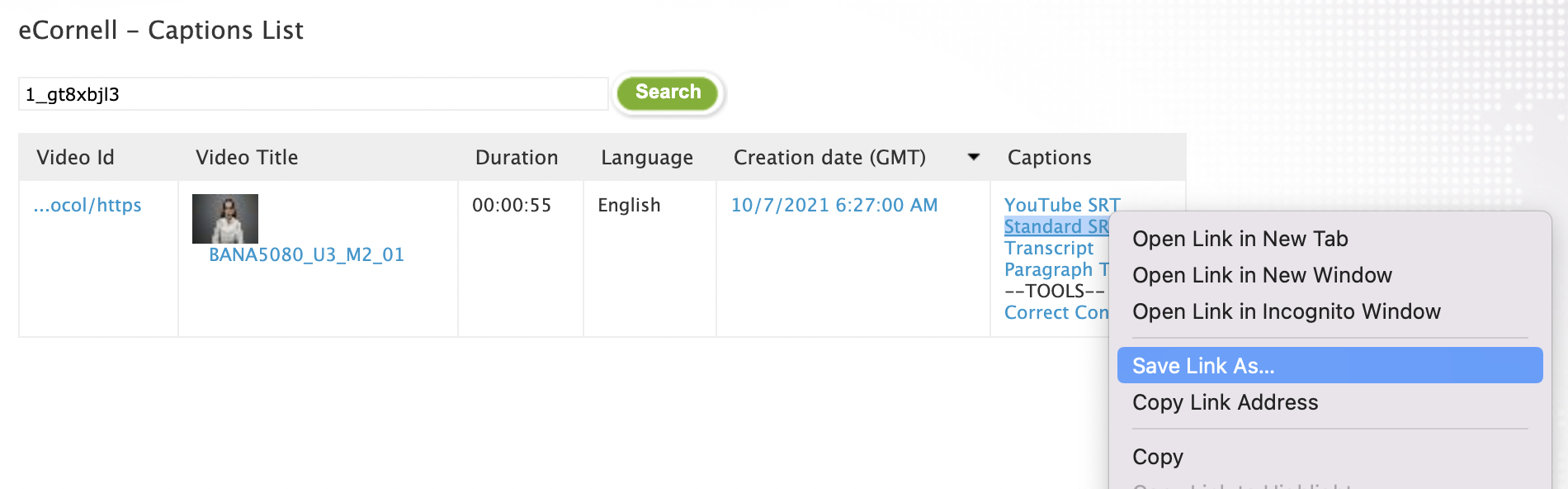Click the 10/7/2021 6:27:00 AM date link

pos(834,205)
